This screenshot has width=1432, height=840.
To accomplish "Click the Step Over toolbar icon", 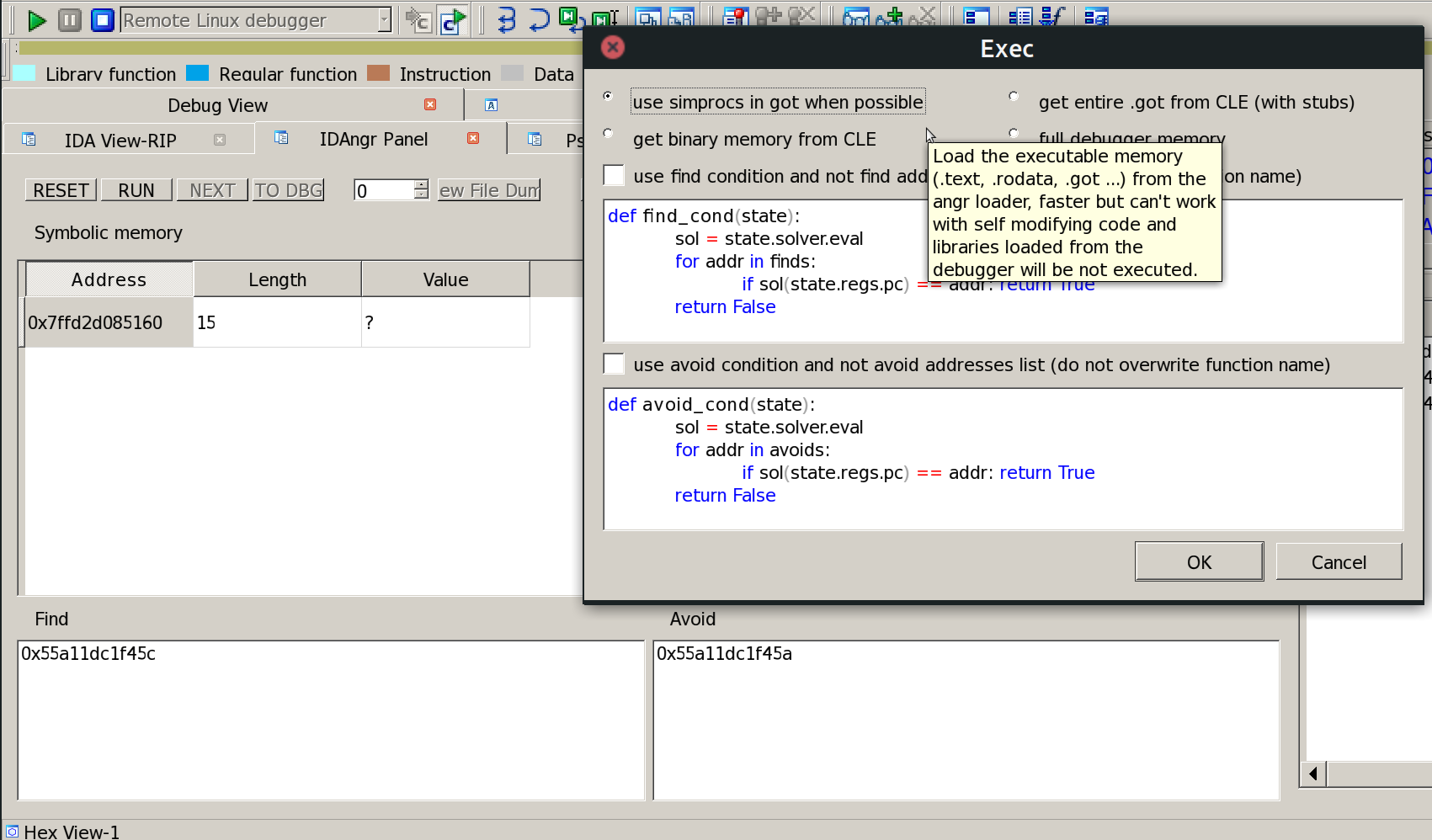I will tap(539, 19).
